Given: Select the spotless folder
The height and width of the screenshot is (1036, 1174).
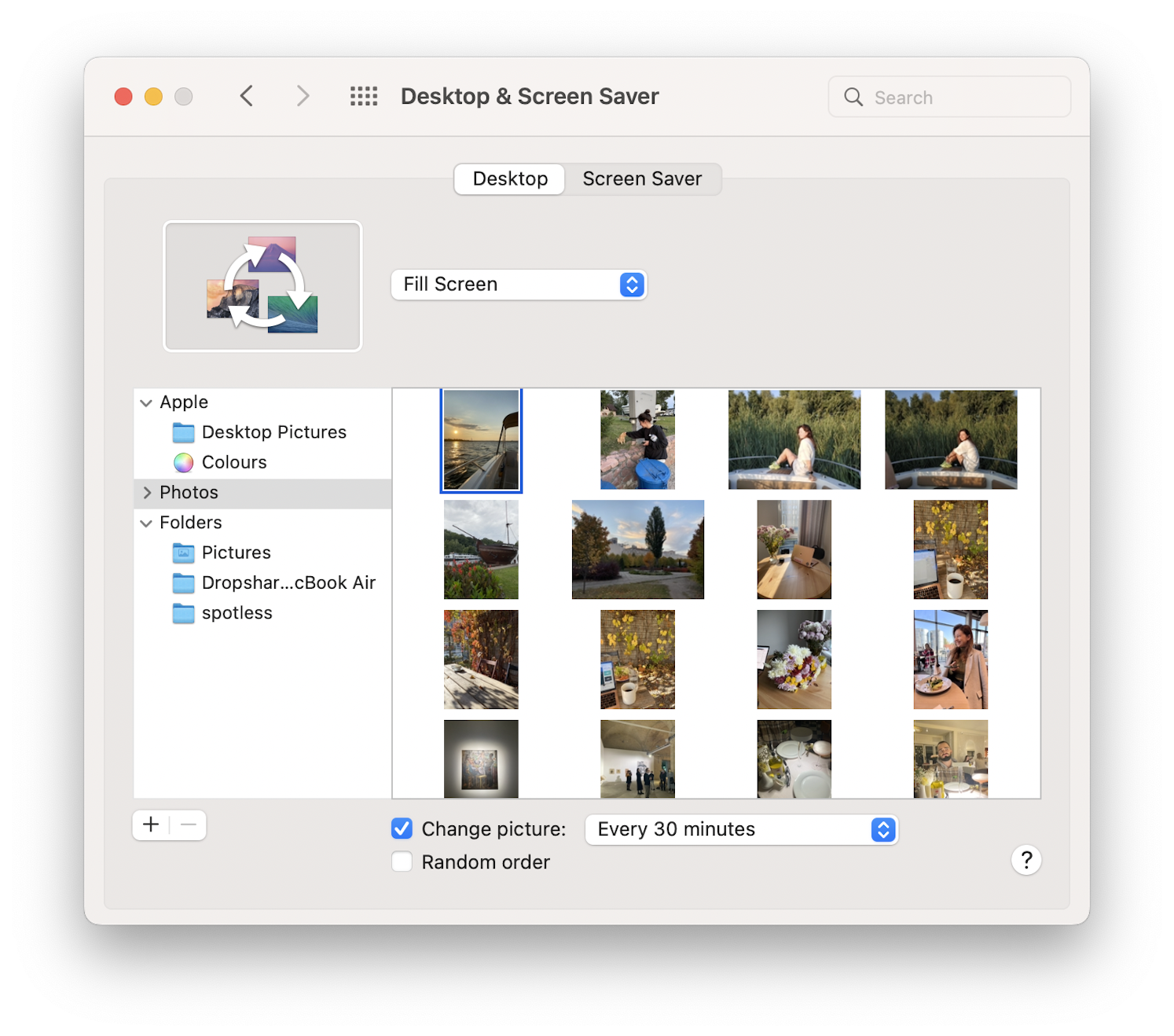Looking at the screenshot, I should (237, 613).
